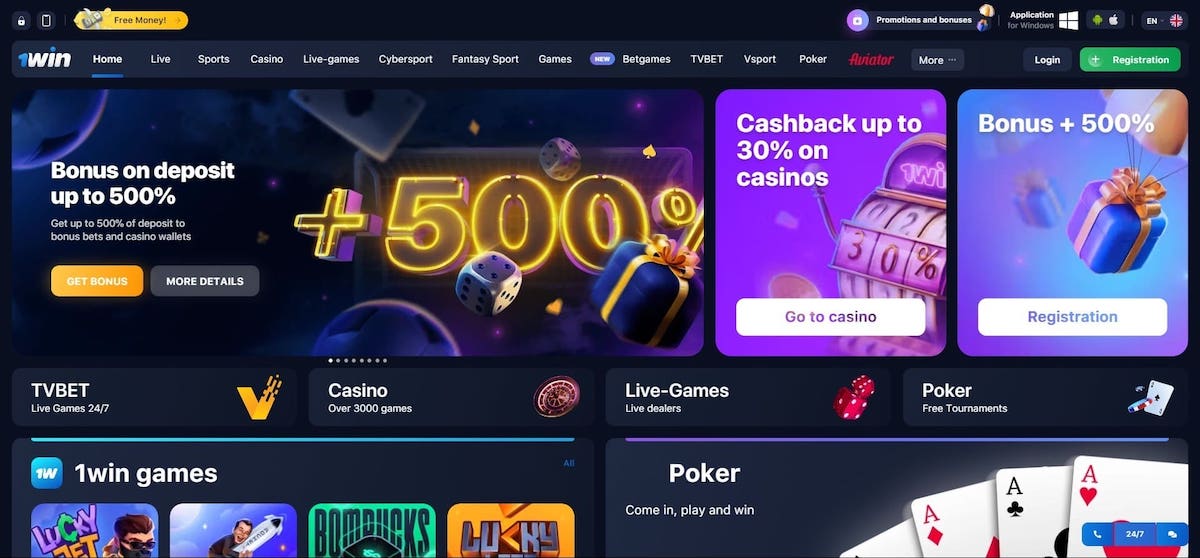Switch to the Sports tab
The width and height of the screenshot is (1200, 558).
213,59
